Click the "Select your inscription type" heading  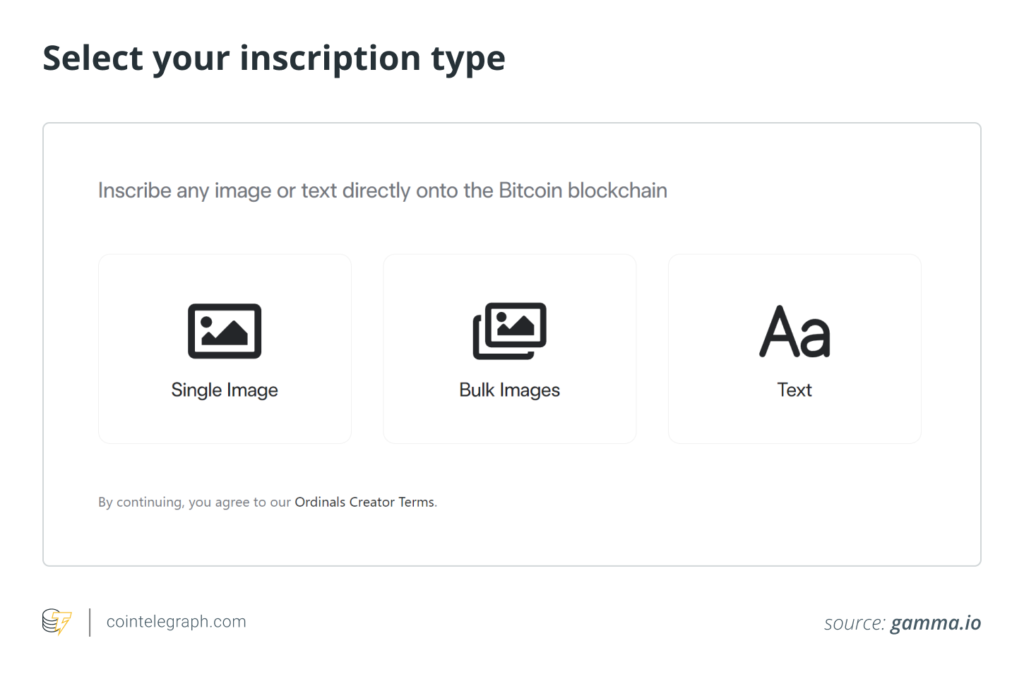pos(273,59)
